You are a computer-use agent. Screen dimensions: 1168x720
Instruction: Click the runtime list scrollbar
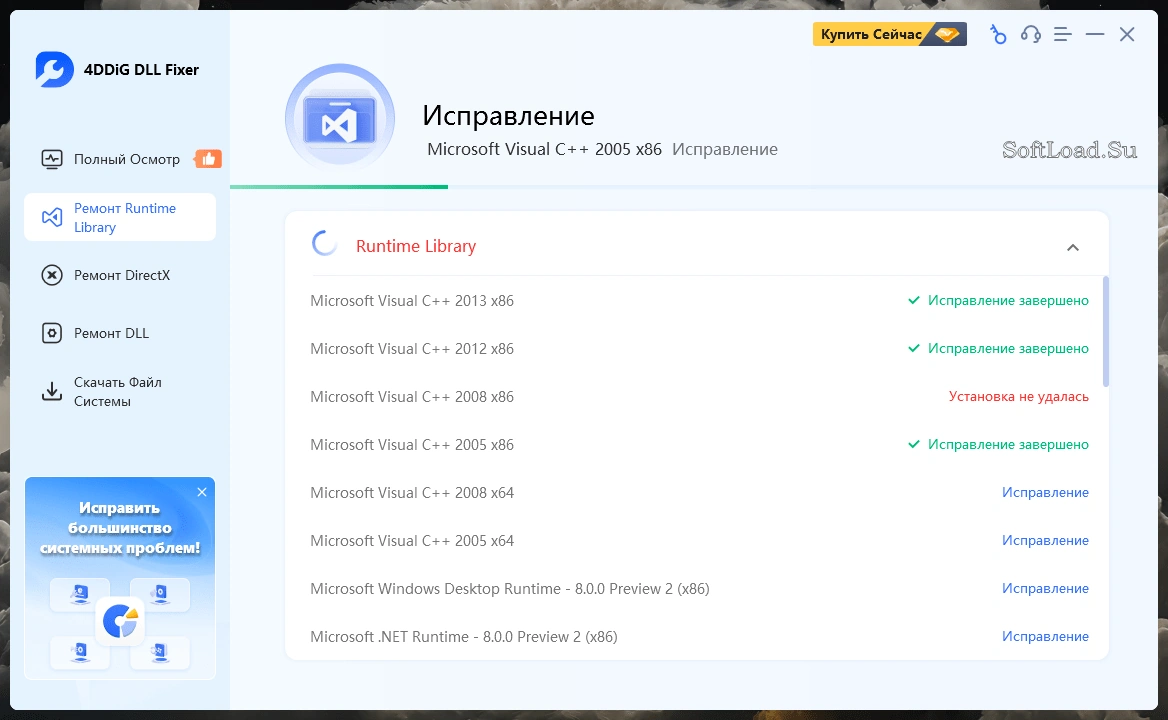point(1105,331)
